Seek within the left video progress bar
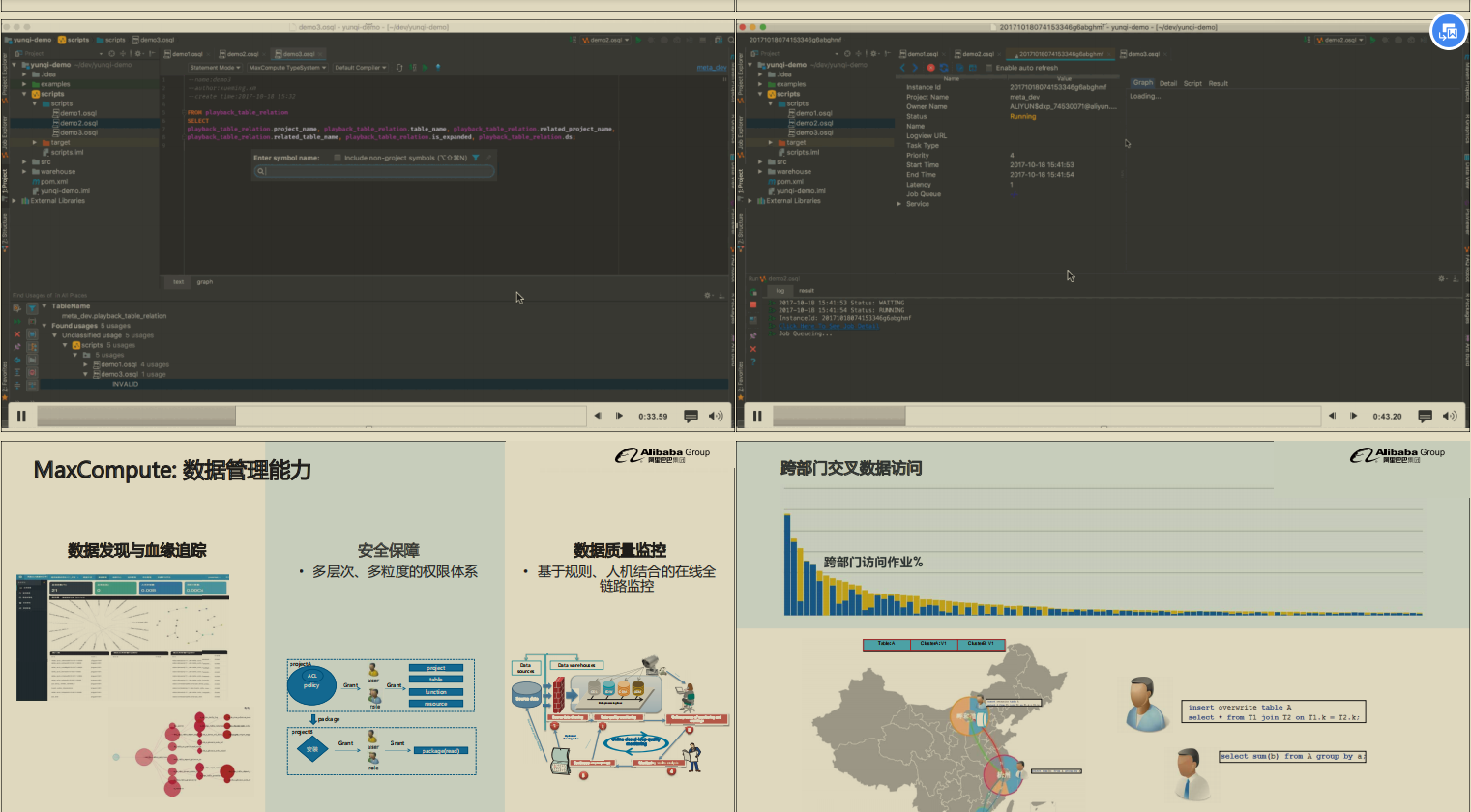Screen dimensions: 1471x812 coord(311,417)
